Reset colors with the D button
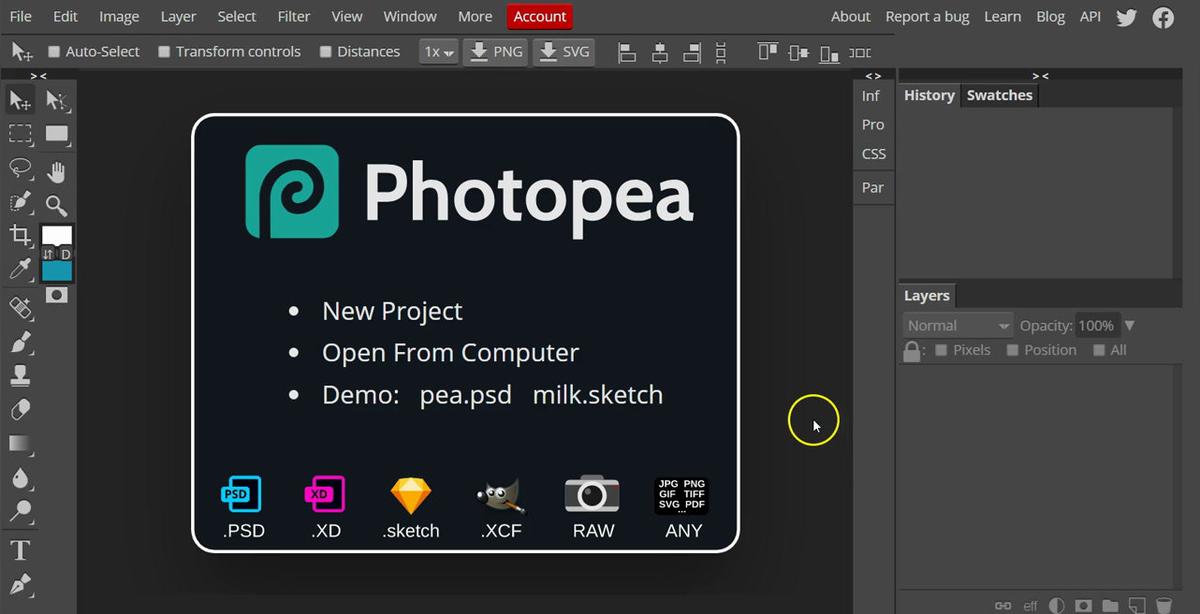1200x614 pixels. coord(66,255)
